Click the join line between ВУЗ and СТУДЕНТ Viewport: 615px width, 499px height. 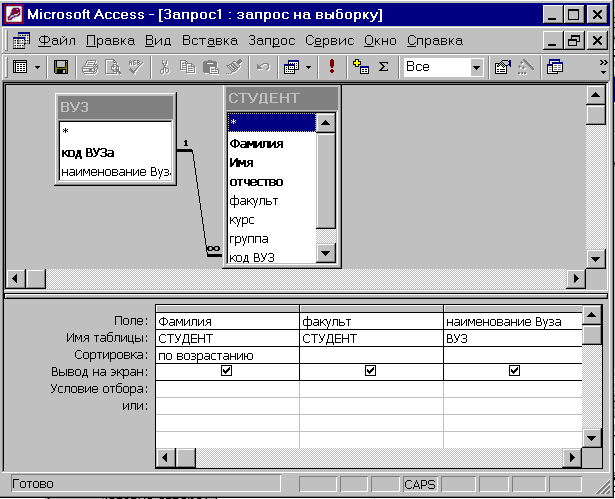pos(200,203)
